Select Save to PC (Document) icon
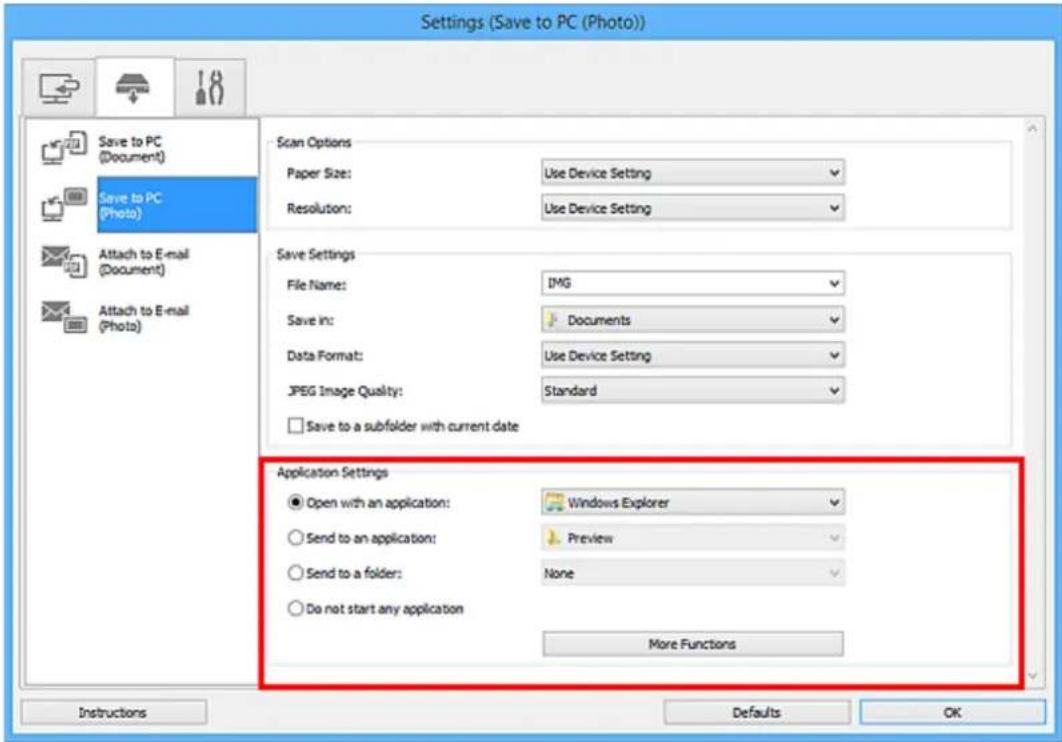The image size is (1062, 742). tap(64, 148)
